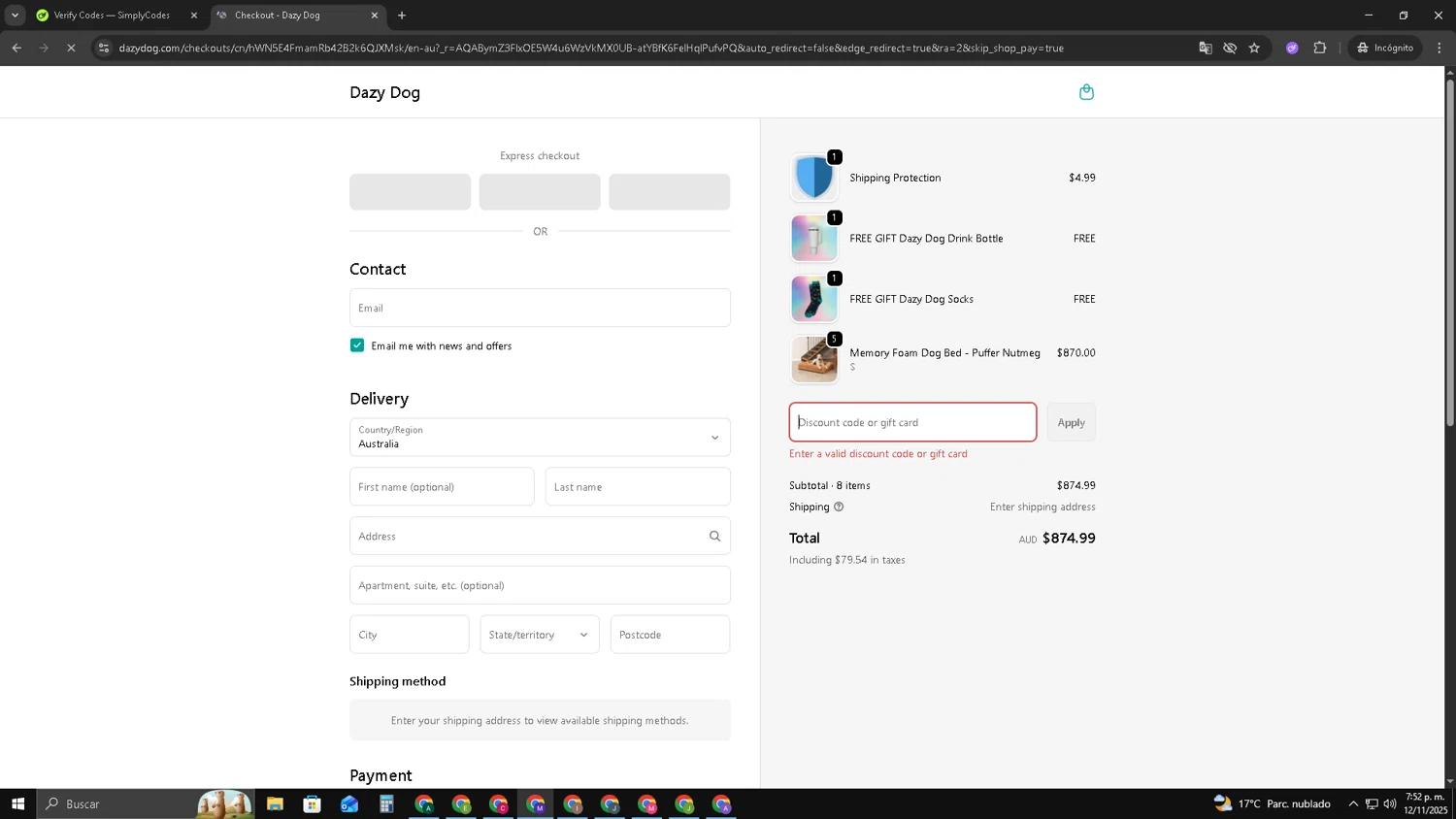Bookmark this page with the star icon
Image resolution: width=1456 pixels, height=819 pixels.
pos(1254,48)
